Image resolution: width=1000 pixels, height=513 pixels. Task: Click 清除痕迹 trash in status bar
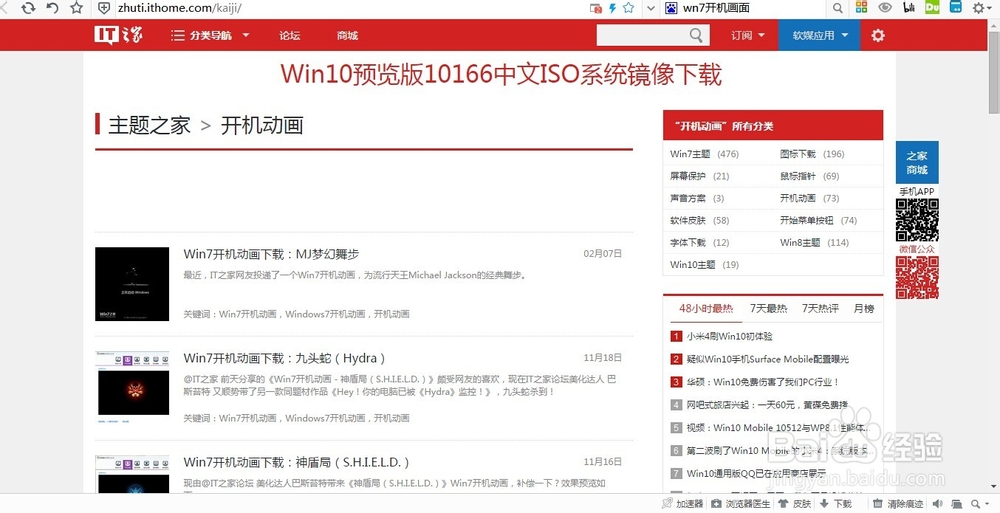click(x=899, y=504)
